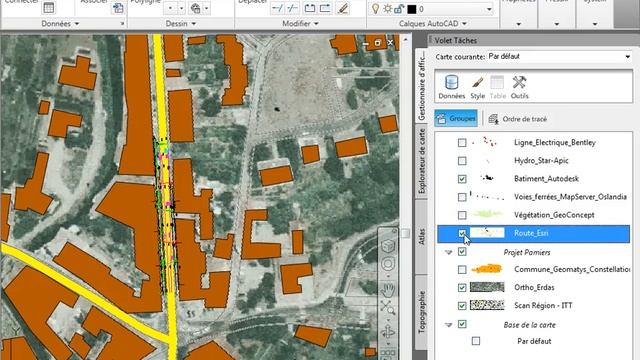Enable the Commune_Geomatys_Constellation checkbox
Image resolution: width=640 pixels, height=360 pixels.
point(462,269)
